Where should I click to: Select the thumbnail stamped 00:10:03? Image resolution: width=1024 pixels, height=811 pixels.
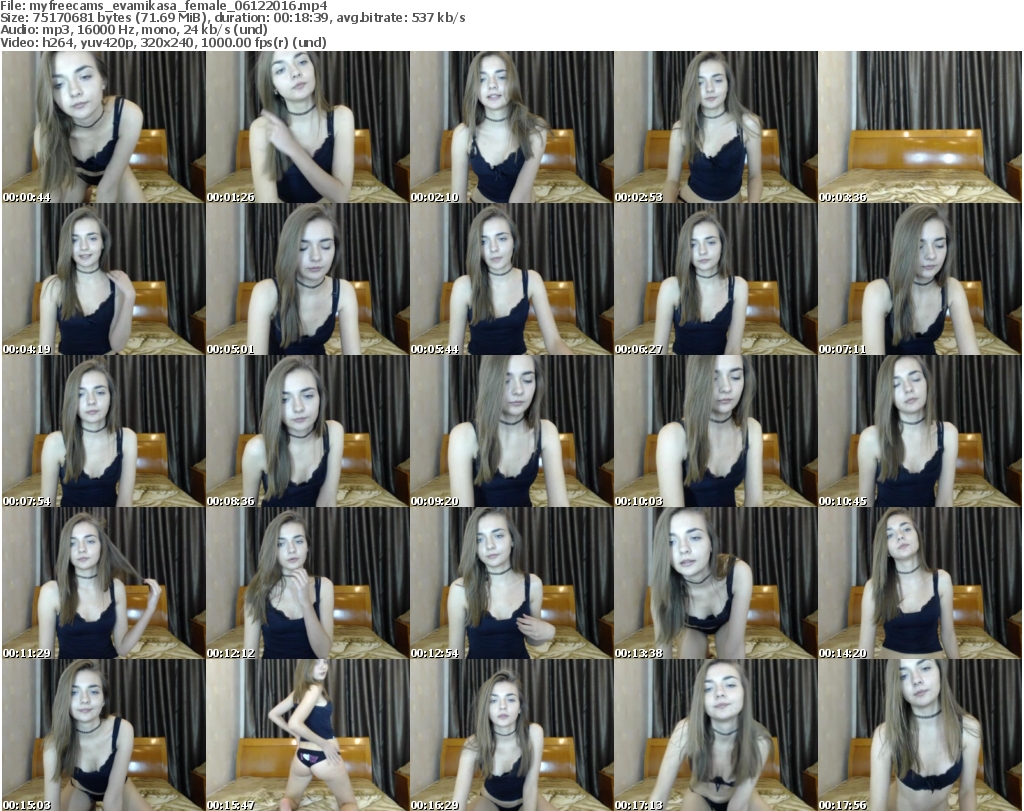716,432
